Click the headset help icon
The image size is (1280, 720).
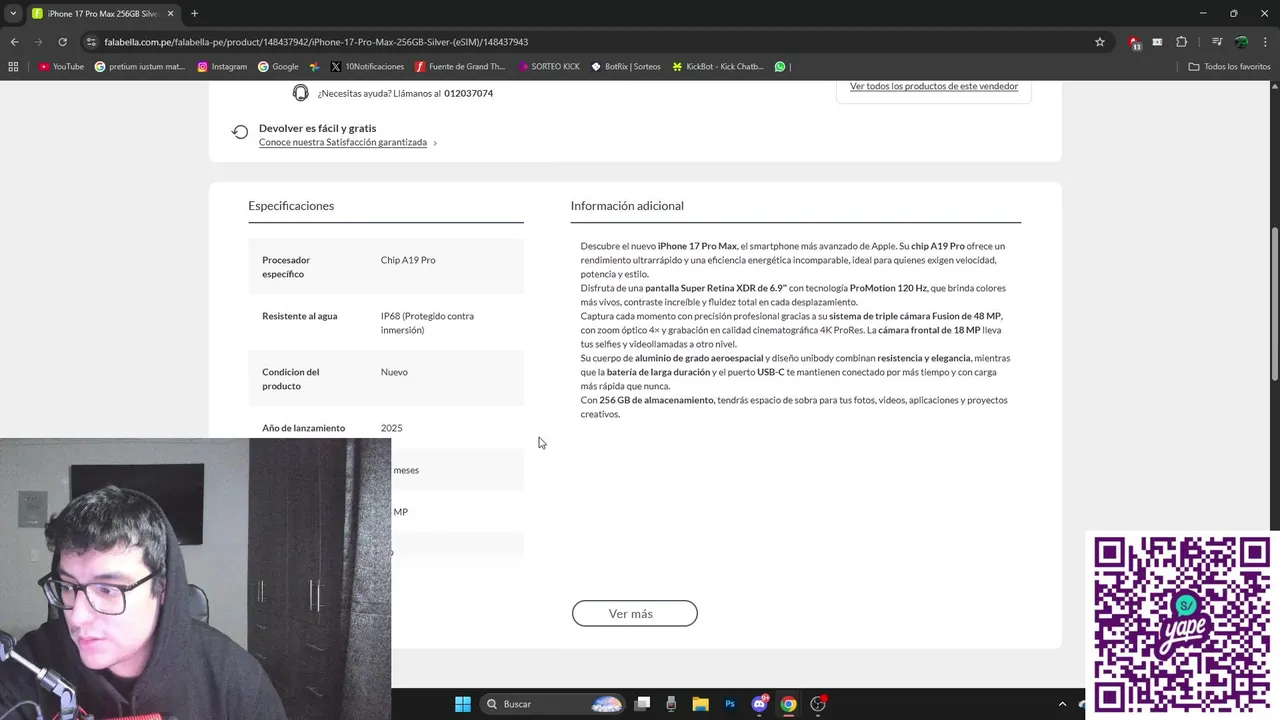coord(300,93)
